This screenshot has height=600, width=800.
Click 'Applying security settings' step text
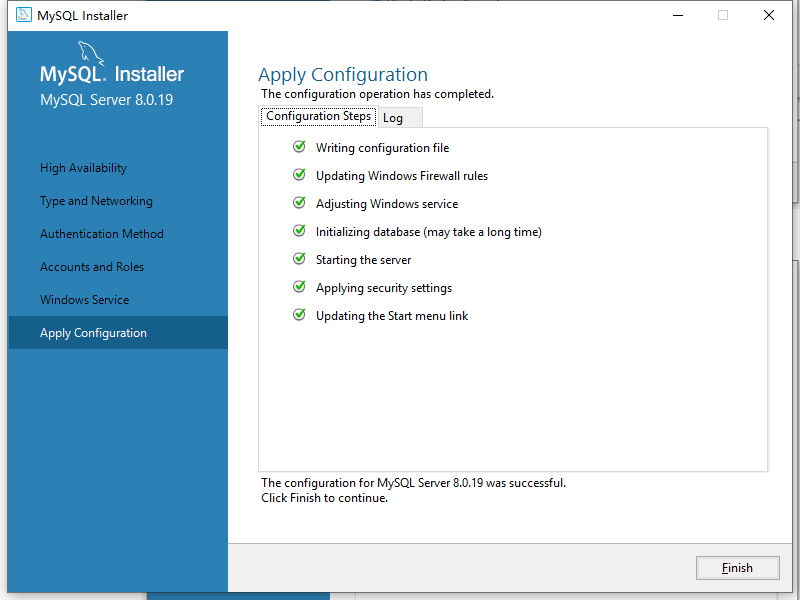tap(384, 288)
